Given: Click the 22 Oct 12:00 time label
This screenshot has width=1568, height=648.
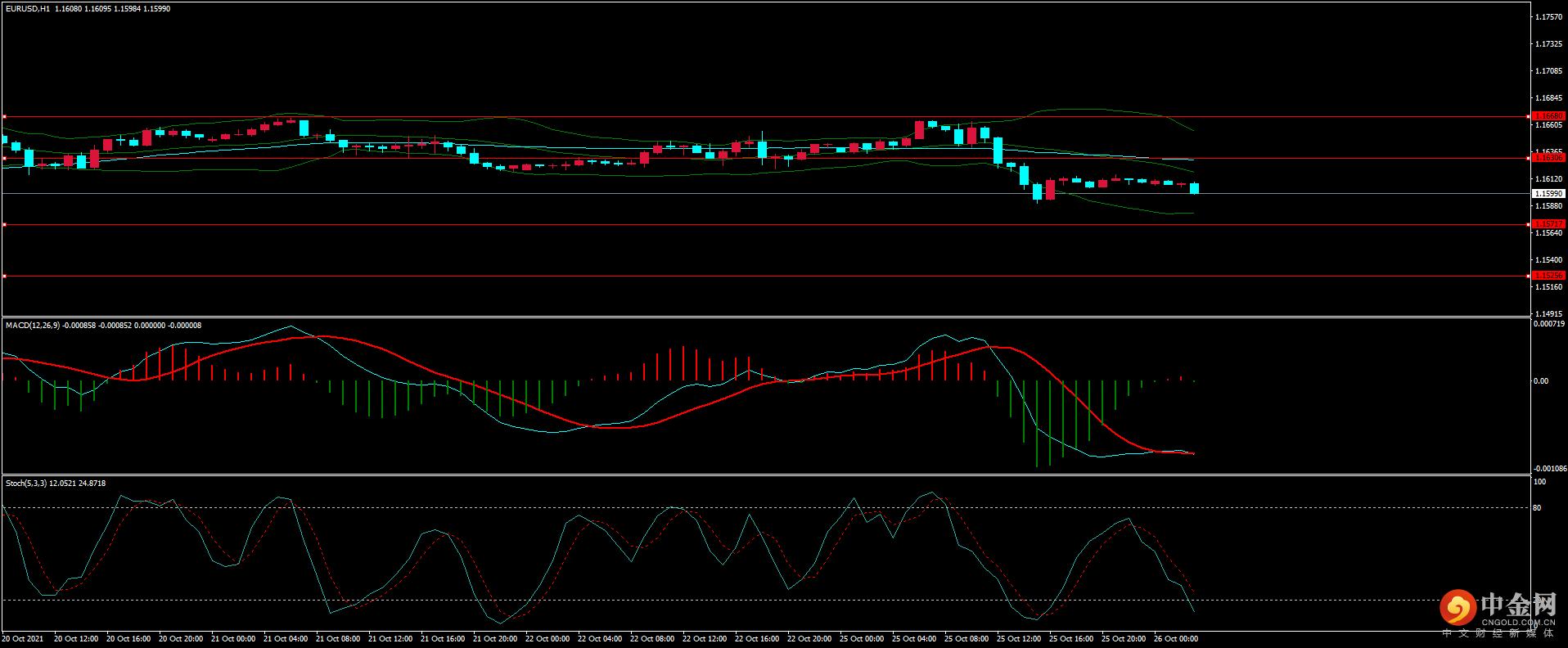Looking at the screenshot, I should click(705, 639).
